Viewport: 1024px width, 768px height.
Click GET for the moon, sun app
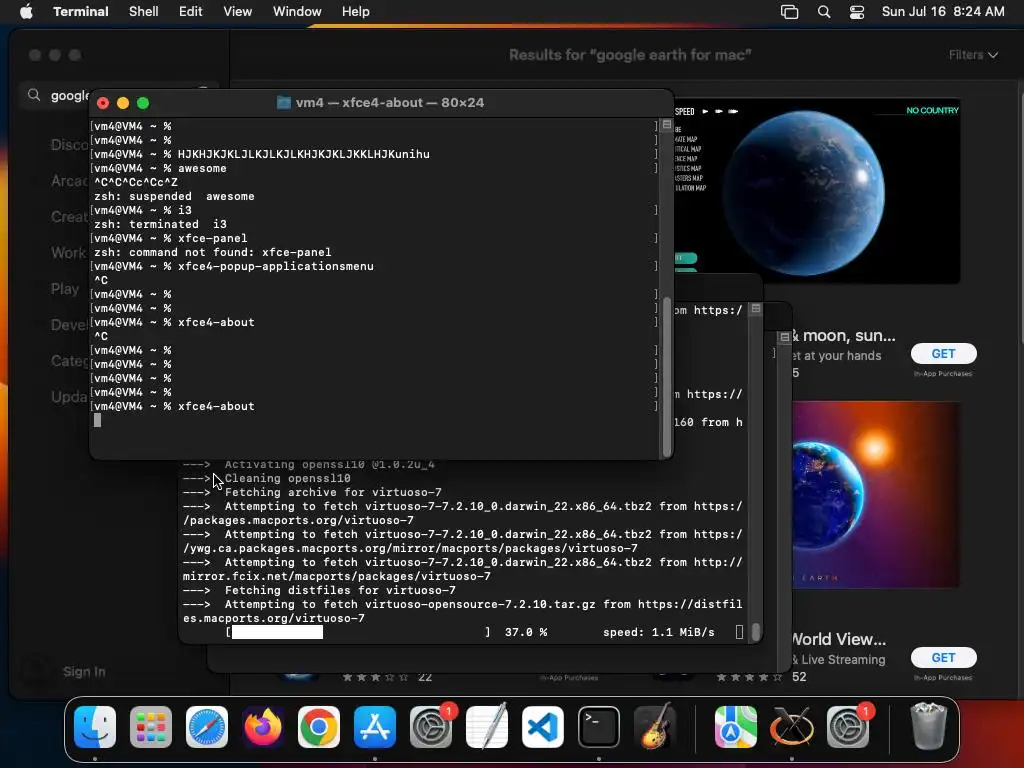tap(944, 353)
